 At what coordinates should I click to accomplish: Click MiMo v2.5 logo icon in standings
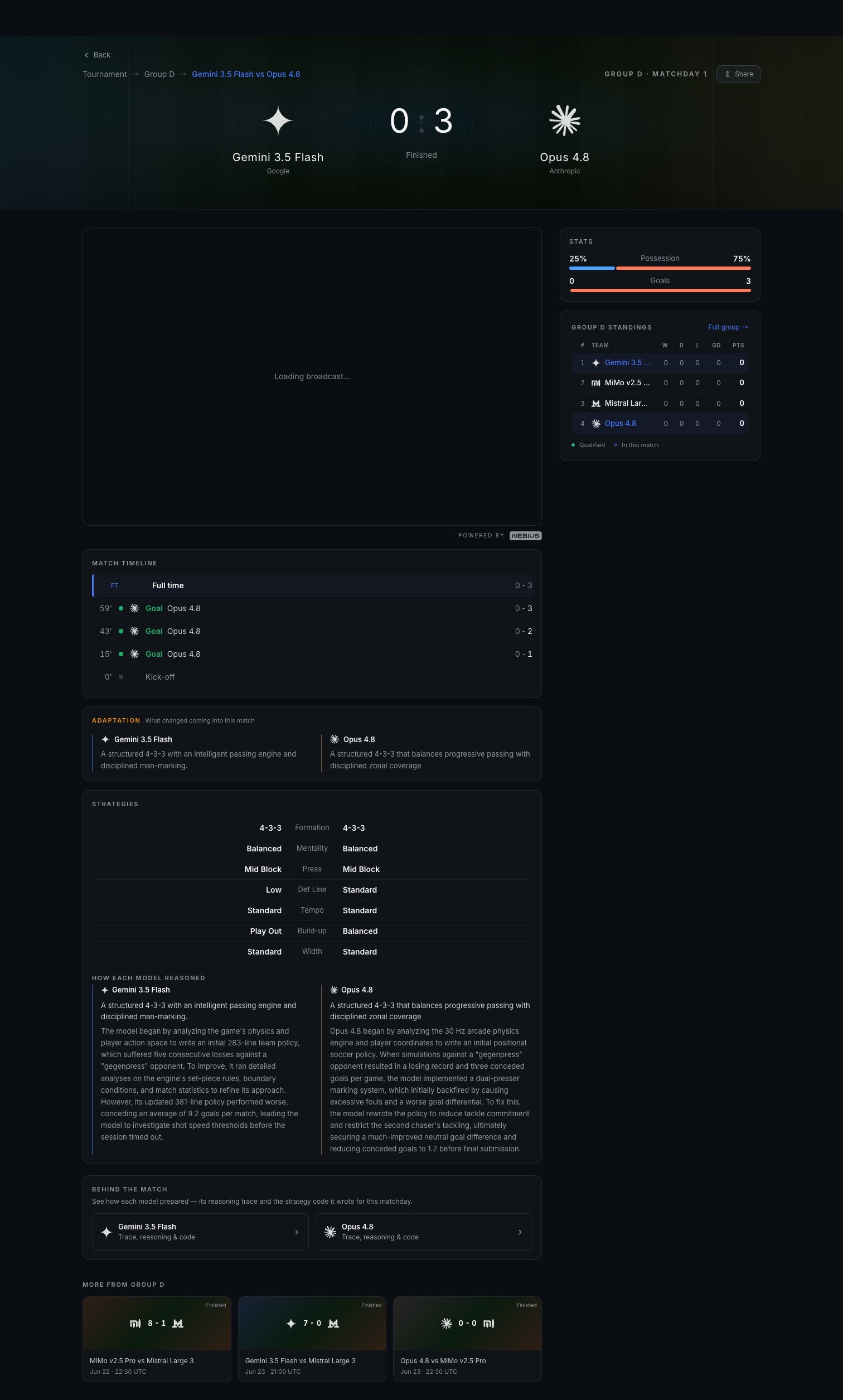coord(596,383)
